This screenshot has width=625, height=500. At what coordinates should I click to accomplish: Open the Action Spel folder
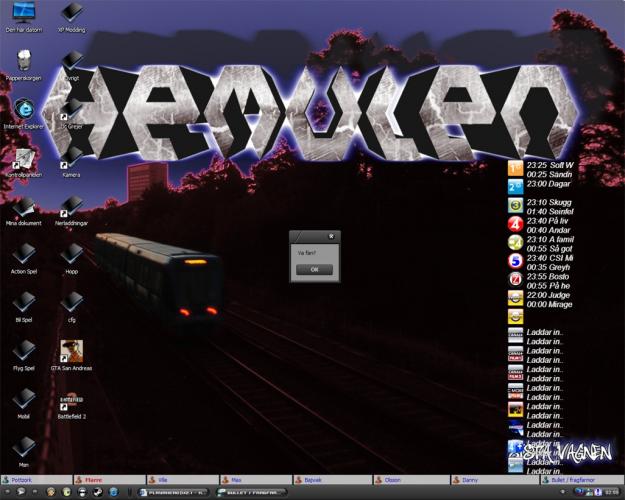pos(23,254)
